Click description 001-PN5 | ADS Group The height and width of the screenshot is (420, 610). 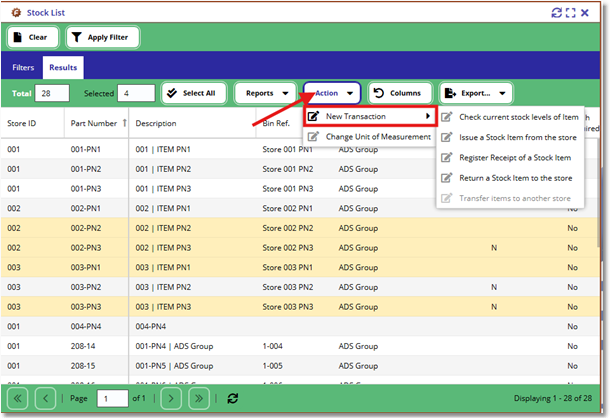click(x=174, y=366)
